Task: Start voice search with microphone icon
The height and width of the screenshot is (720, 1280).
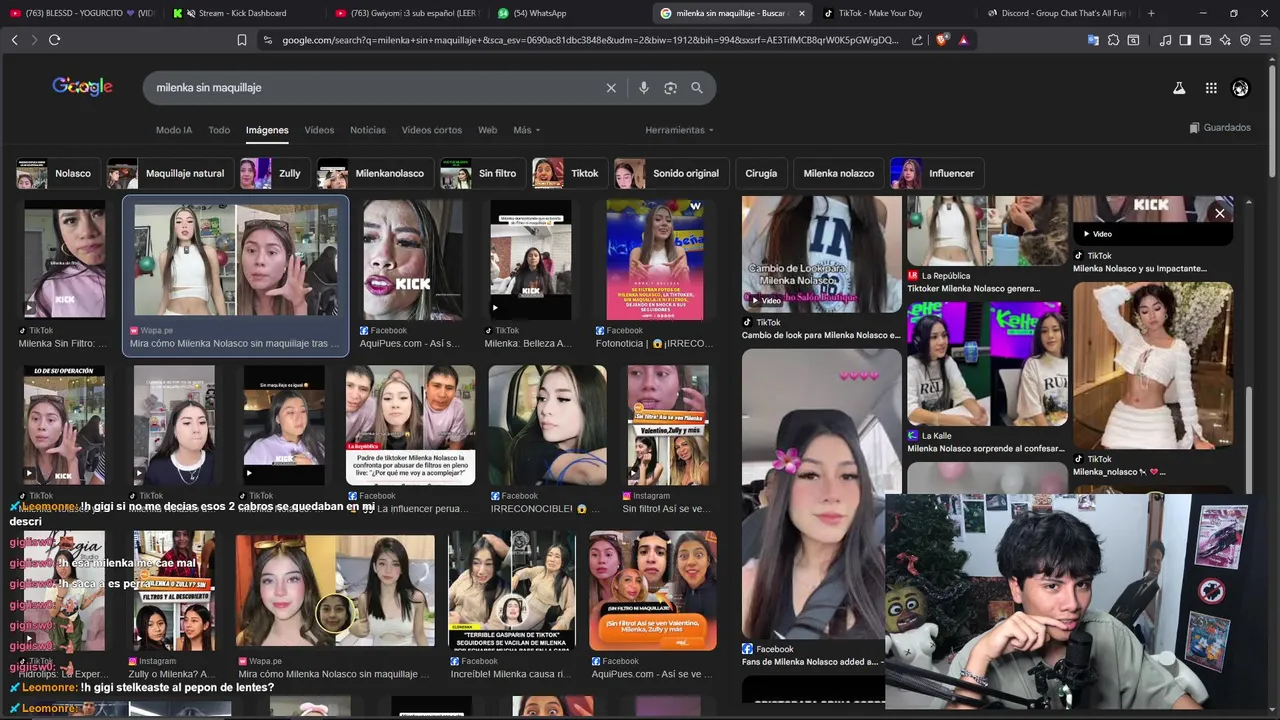Action: (x=643, y=88)
